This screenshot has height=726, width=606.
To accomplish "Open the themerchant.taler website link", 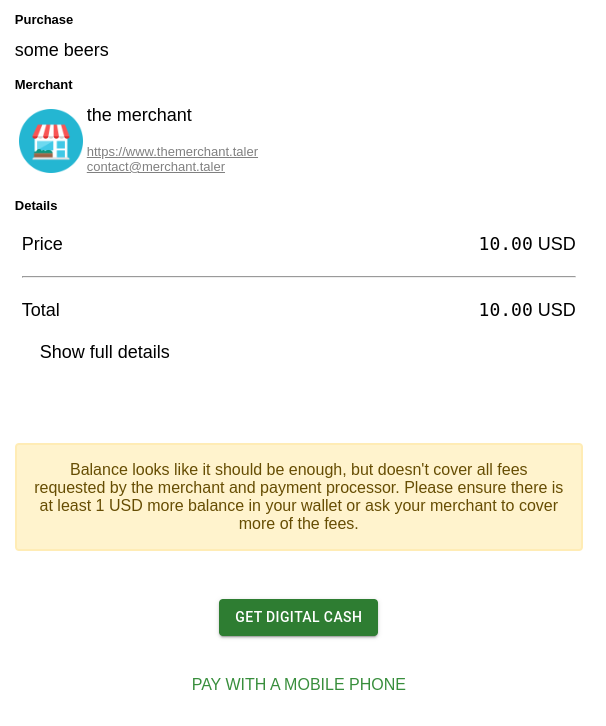I will click(x=172, y=152).
